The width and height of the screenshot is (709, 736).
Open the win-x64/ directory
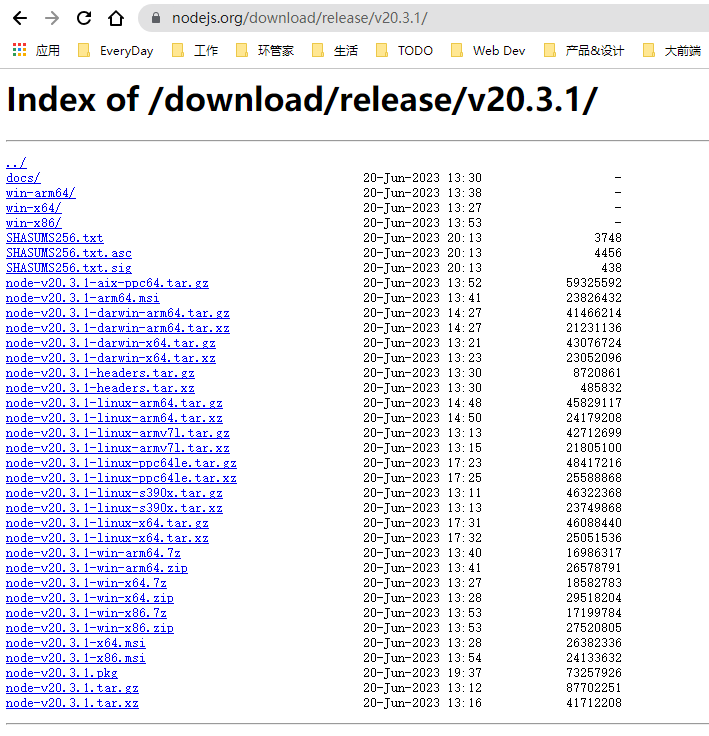33,208
